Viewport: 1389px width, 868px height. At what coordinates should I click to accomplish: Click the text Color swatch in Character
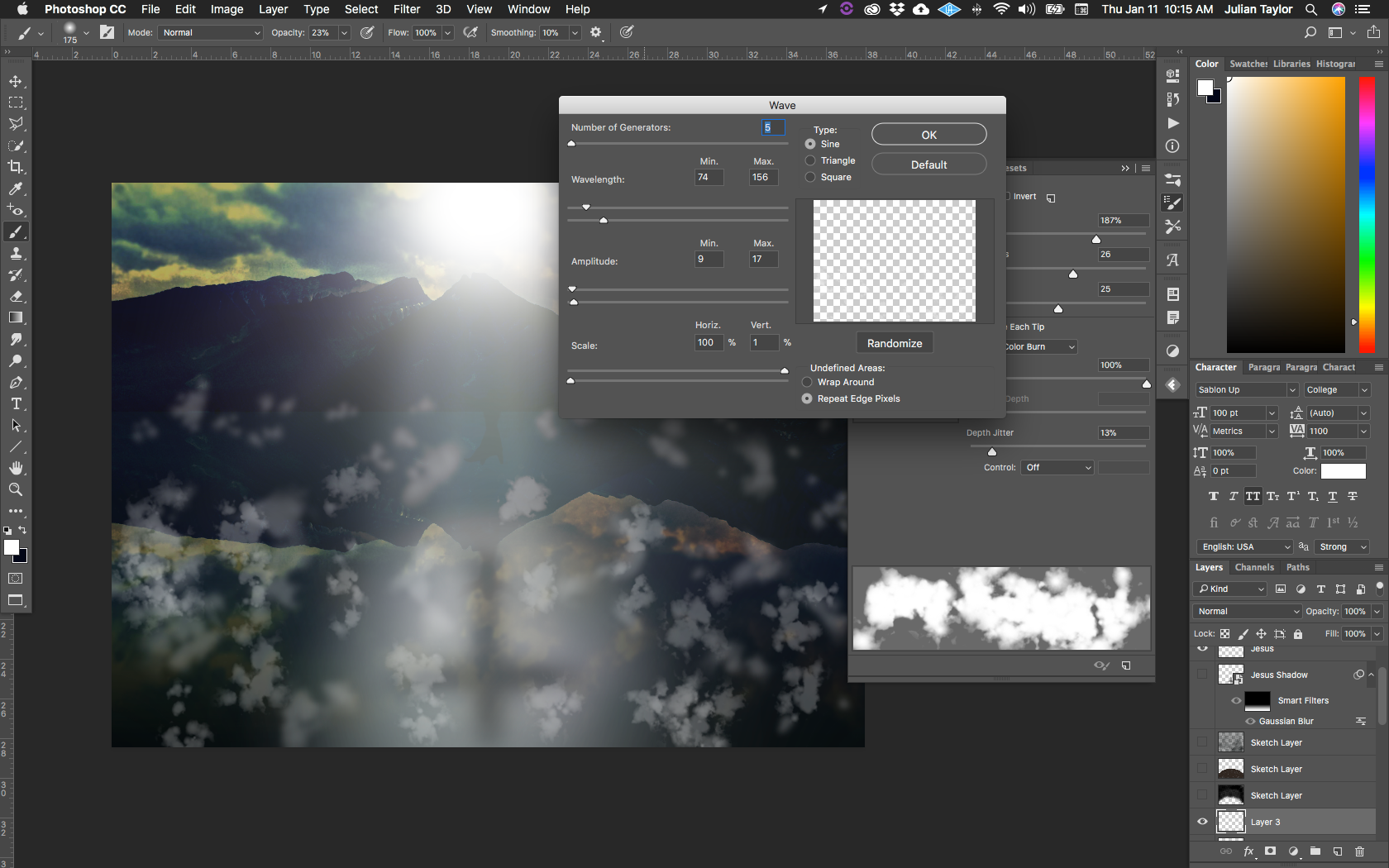coord(1344,471)
